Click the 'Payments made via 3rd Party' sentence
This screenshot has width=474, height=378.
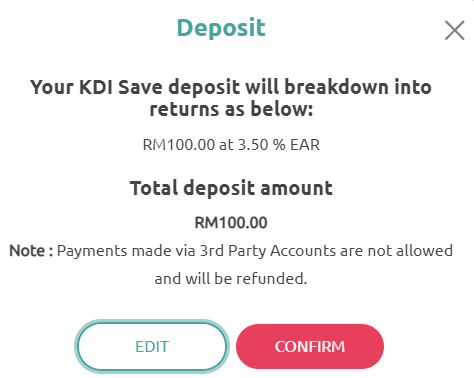coord(255,251)
